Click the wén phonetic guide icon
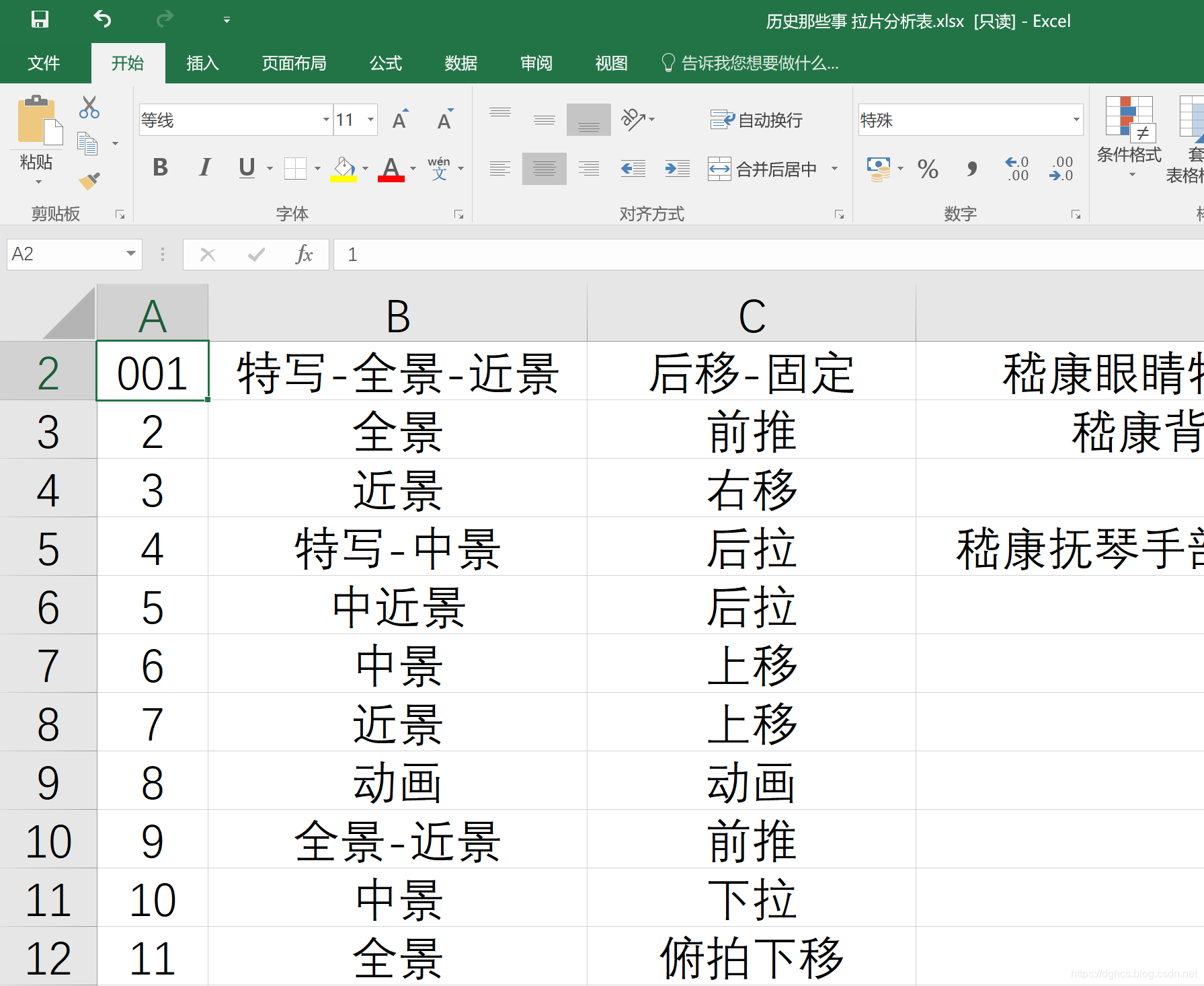The height and width of the screenshot is (986, 1204). [439, 168]
